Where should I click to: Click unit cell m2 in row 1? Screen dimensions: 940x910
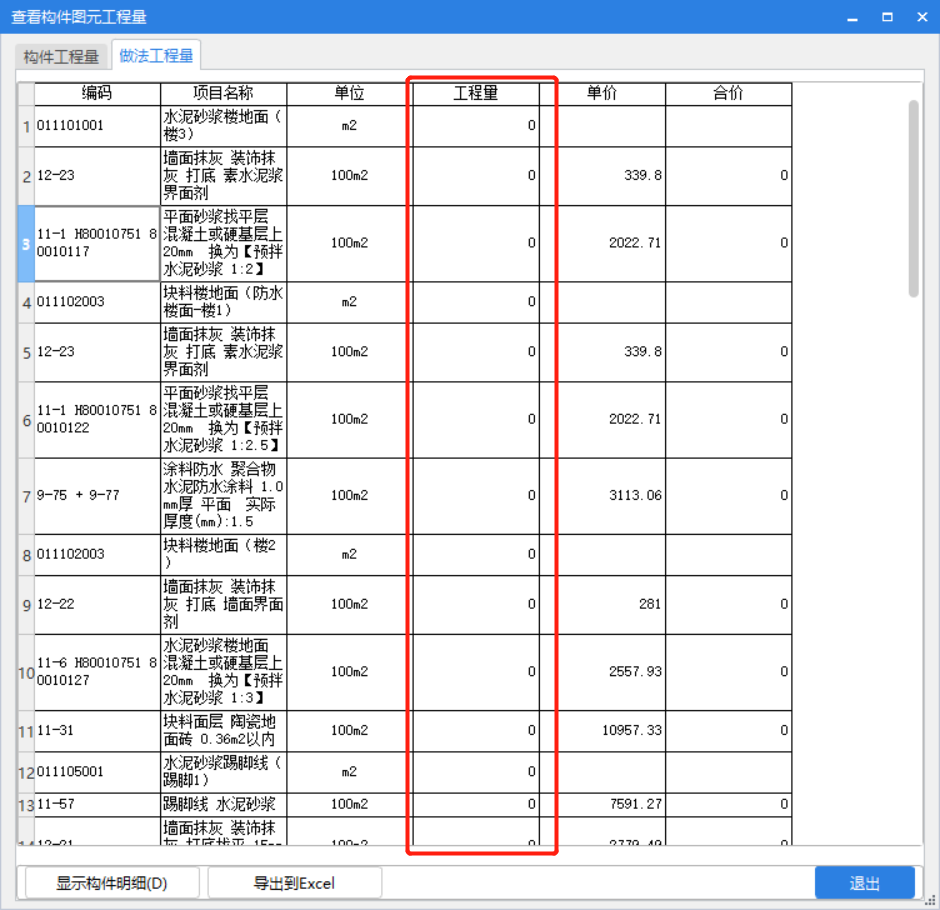pos(350,126)
